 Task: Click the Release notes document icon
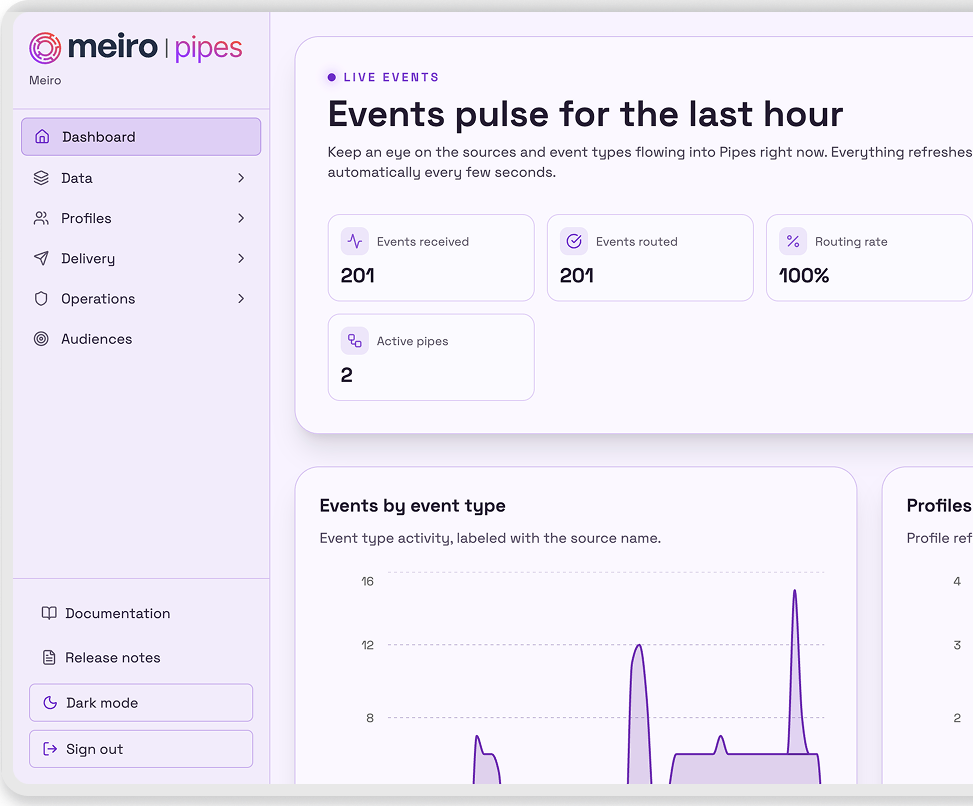click(x=49, y=657)
